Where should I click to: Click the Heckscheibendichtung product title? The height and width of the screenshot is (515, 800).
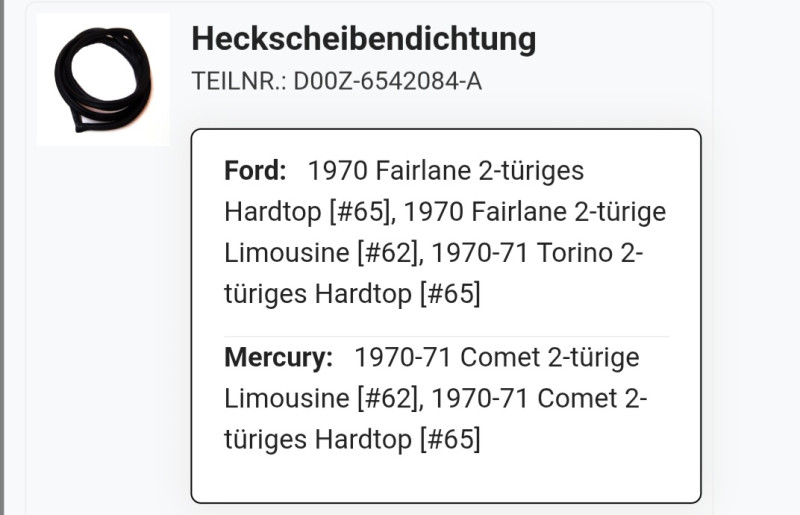[x=363, y=39]
